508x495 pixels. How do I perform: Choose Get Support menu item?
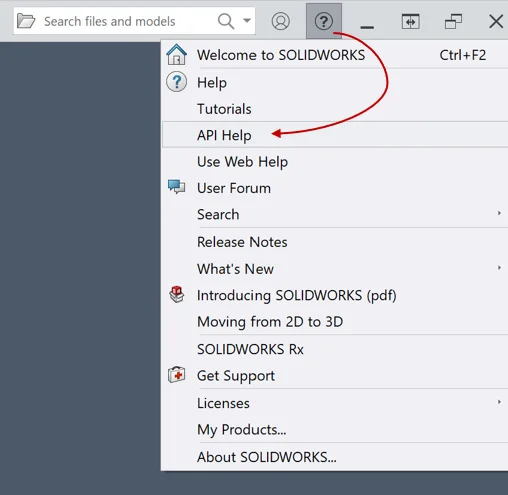335,376
